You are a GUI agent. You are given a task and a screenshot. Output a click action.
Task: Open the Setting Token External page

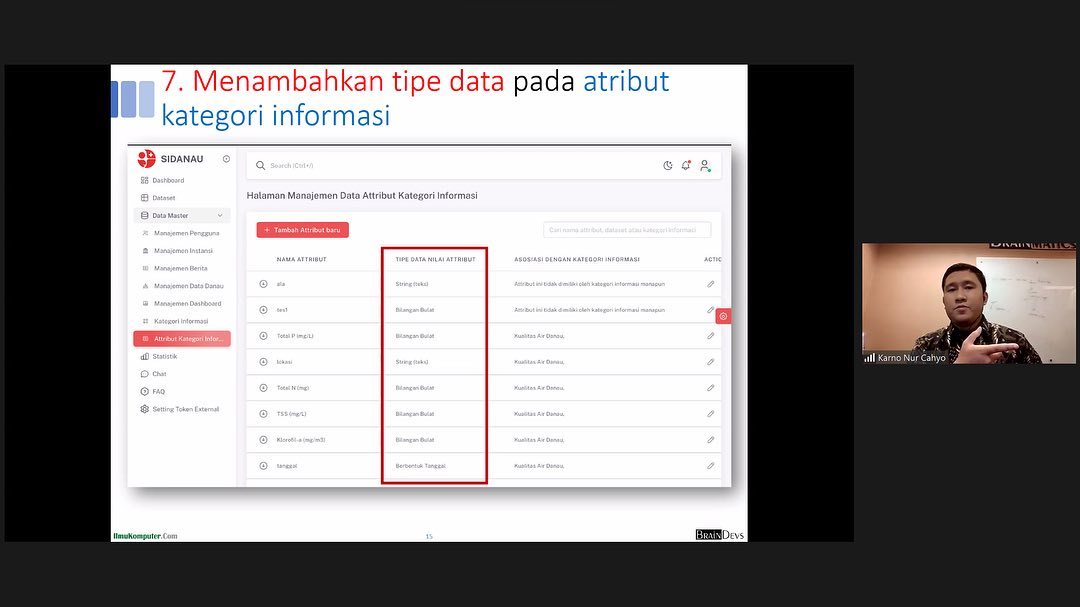[x=185, y=409]
